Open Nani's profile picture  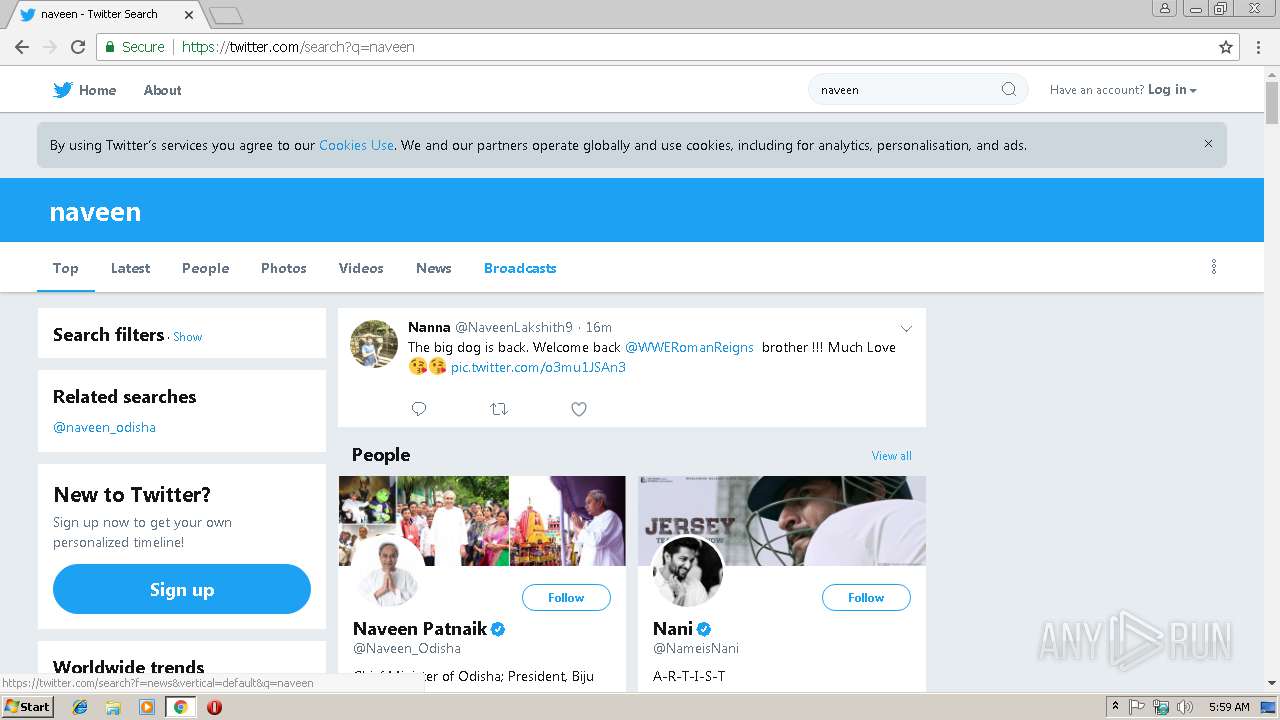click(x=687, y=571)
